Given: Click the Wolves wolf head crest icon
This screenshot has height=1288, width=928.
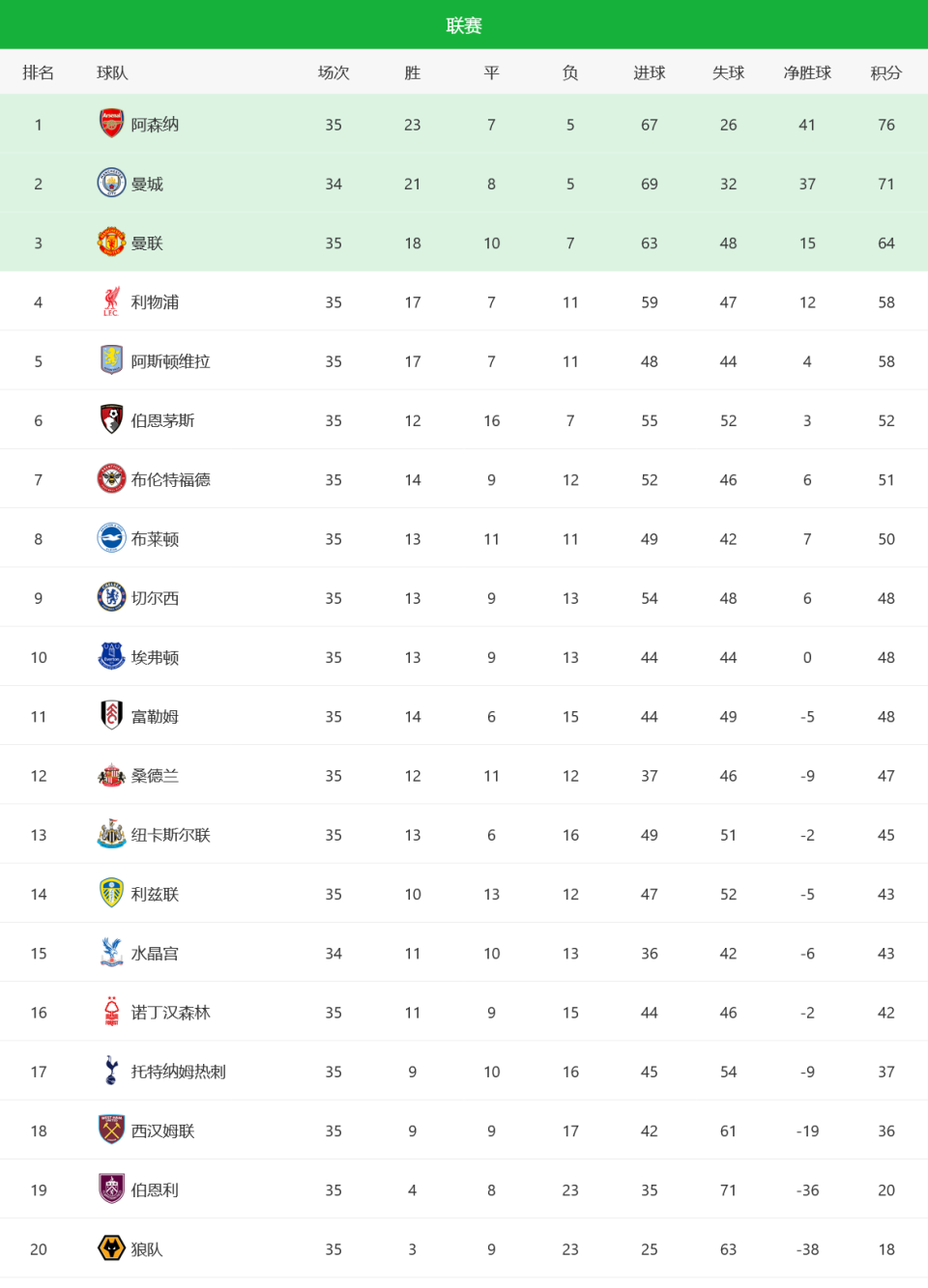Looking at the screenshot, I should (112, 1248).
